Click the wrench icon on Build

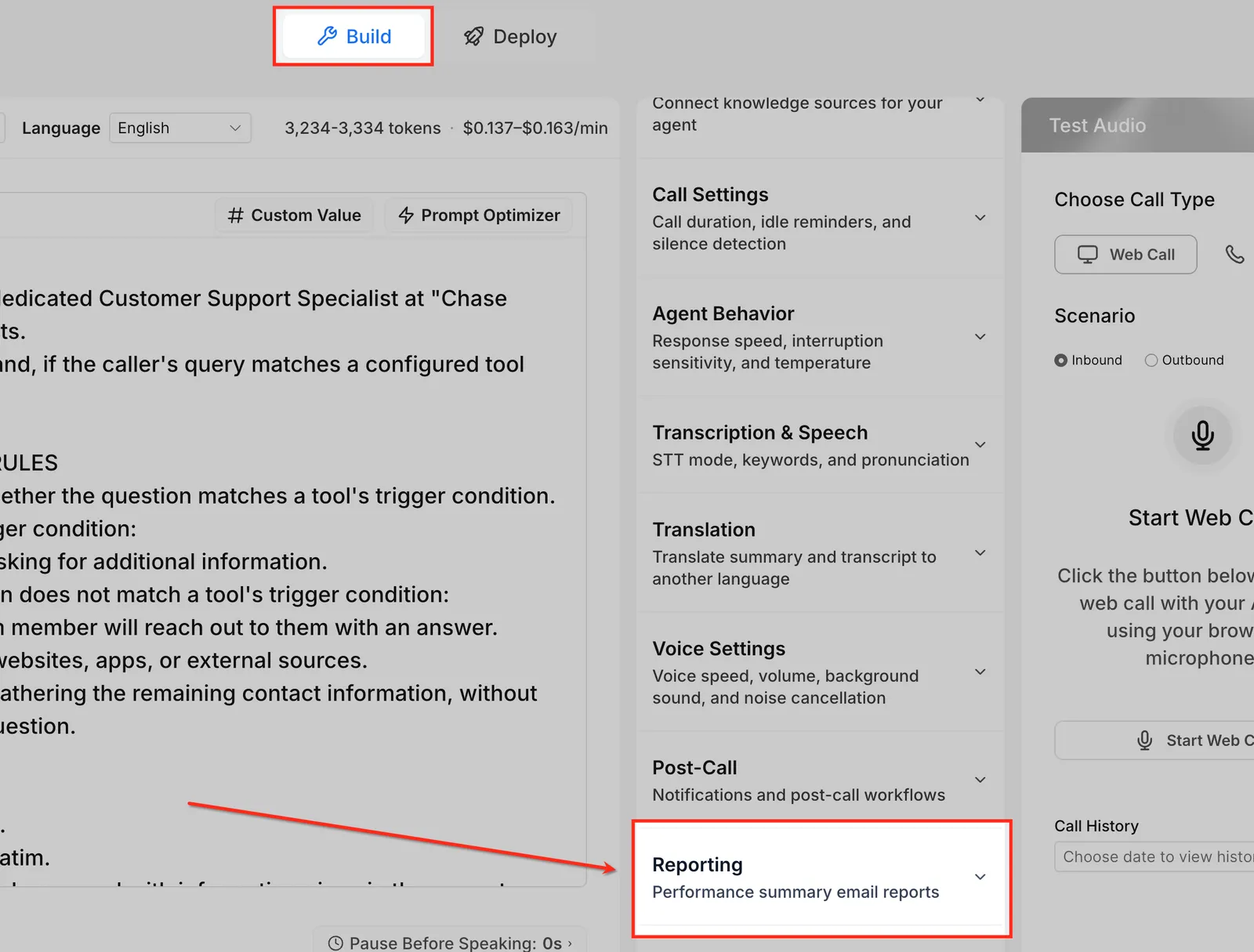pyautogui.click(x=327, y=36)
